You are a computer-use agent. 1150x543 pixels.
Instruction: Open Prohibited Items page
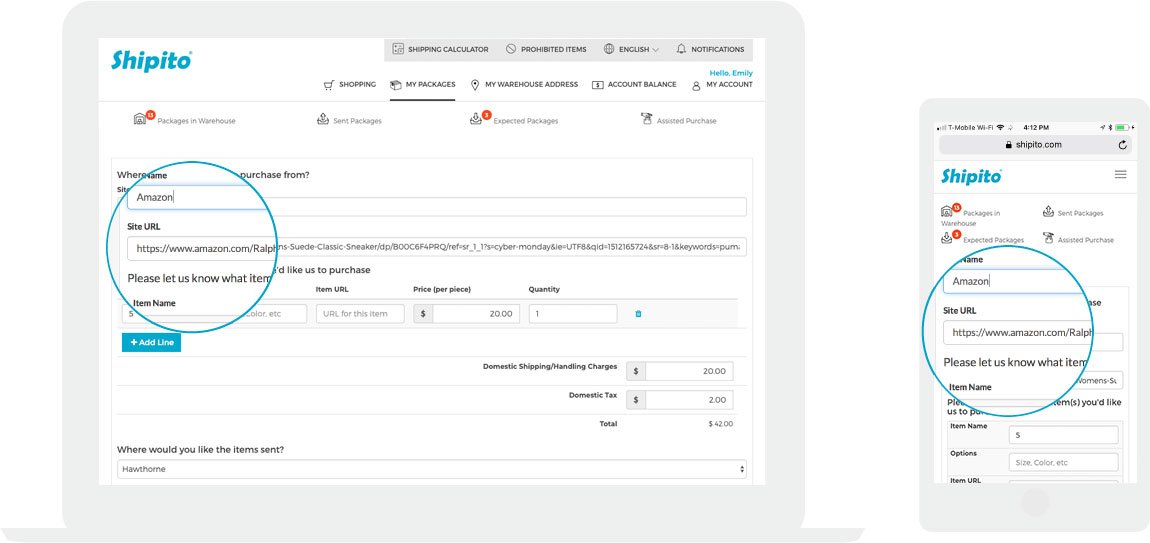click(546, 49)
